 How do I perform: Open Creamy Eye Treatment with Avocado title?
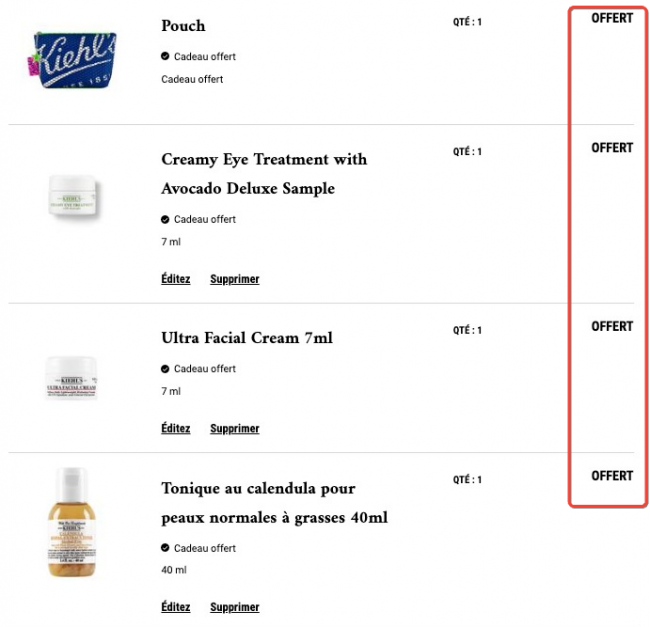tap(264, 174)
